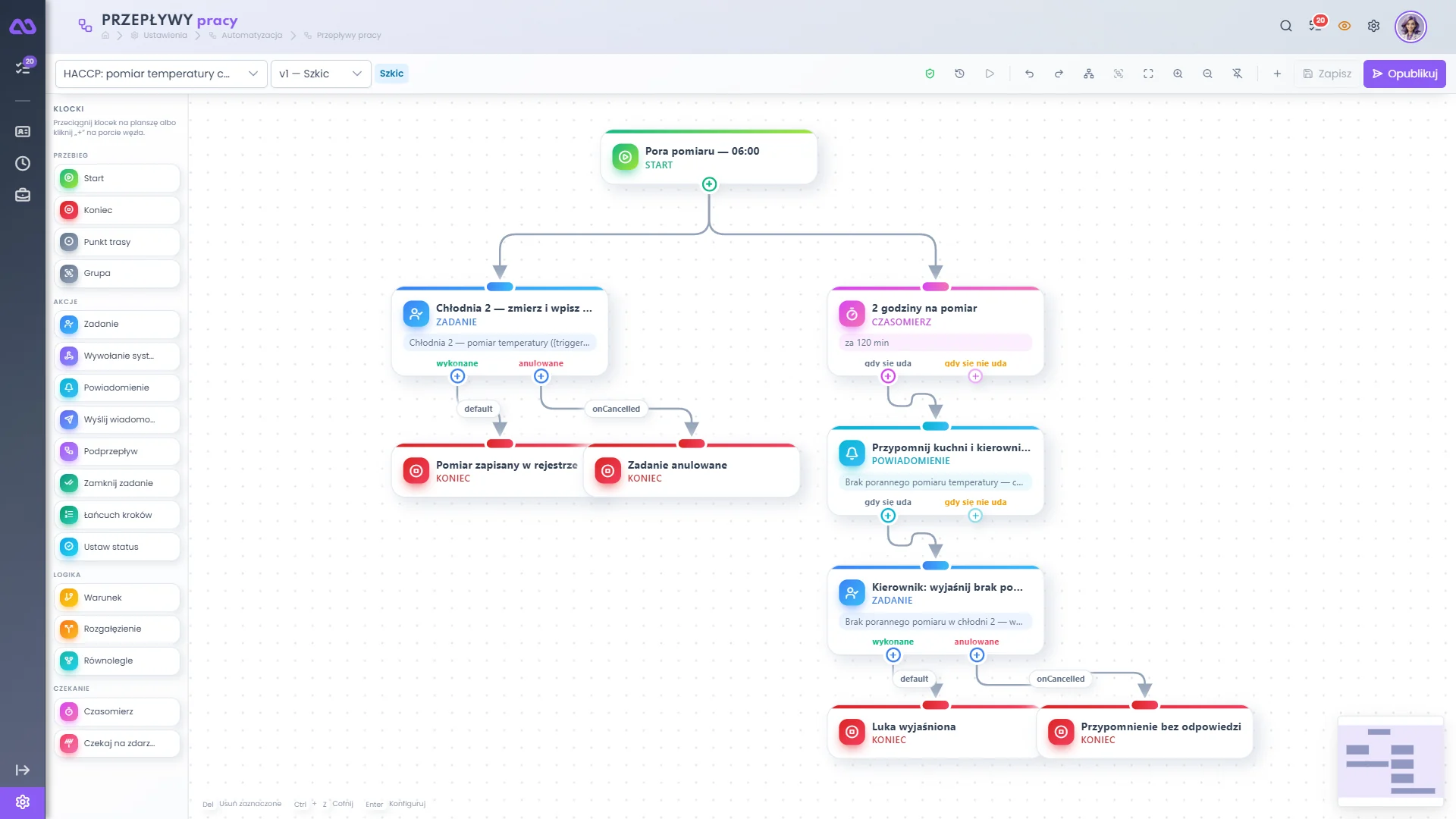The height and width of the screenshot is (819, 1456).
Task: Click the Opublikuj button
Action: coord(1404,74)
